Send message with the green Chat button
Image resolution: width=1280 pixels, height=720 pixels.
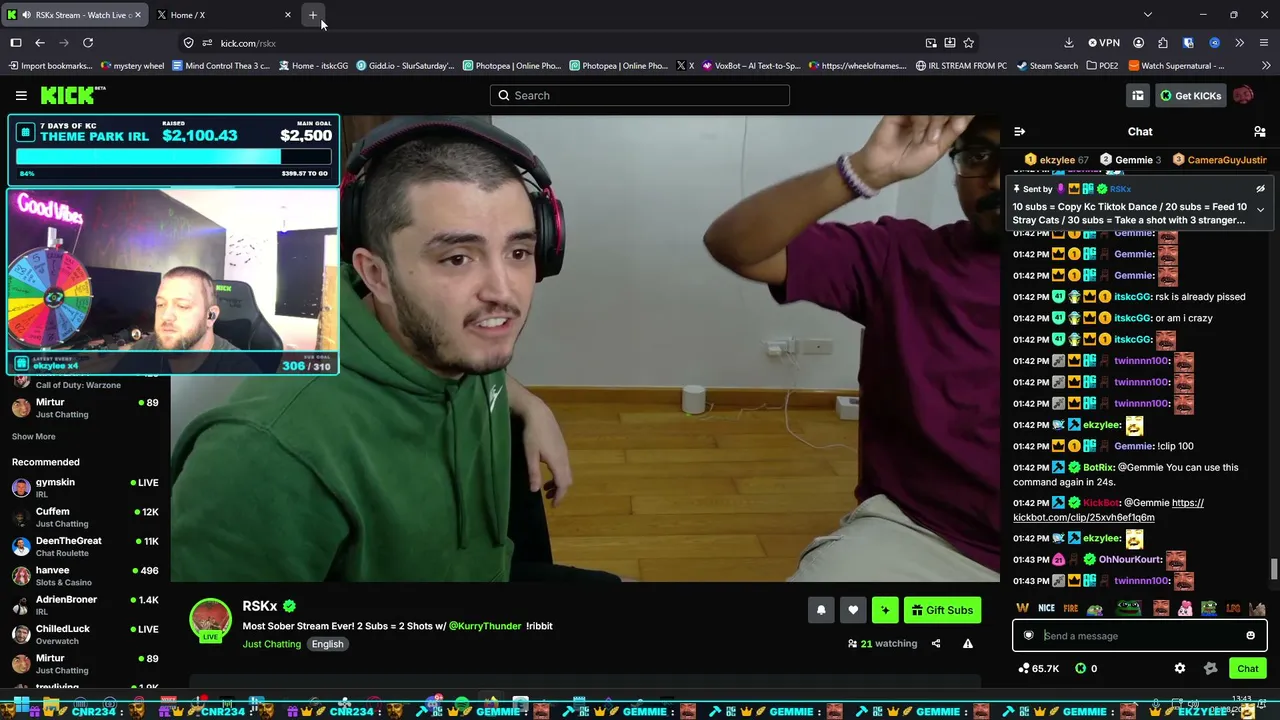tap(1247, 669)
